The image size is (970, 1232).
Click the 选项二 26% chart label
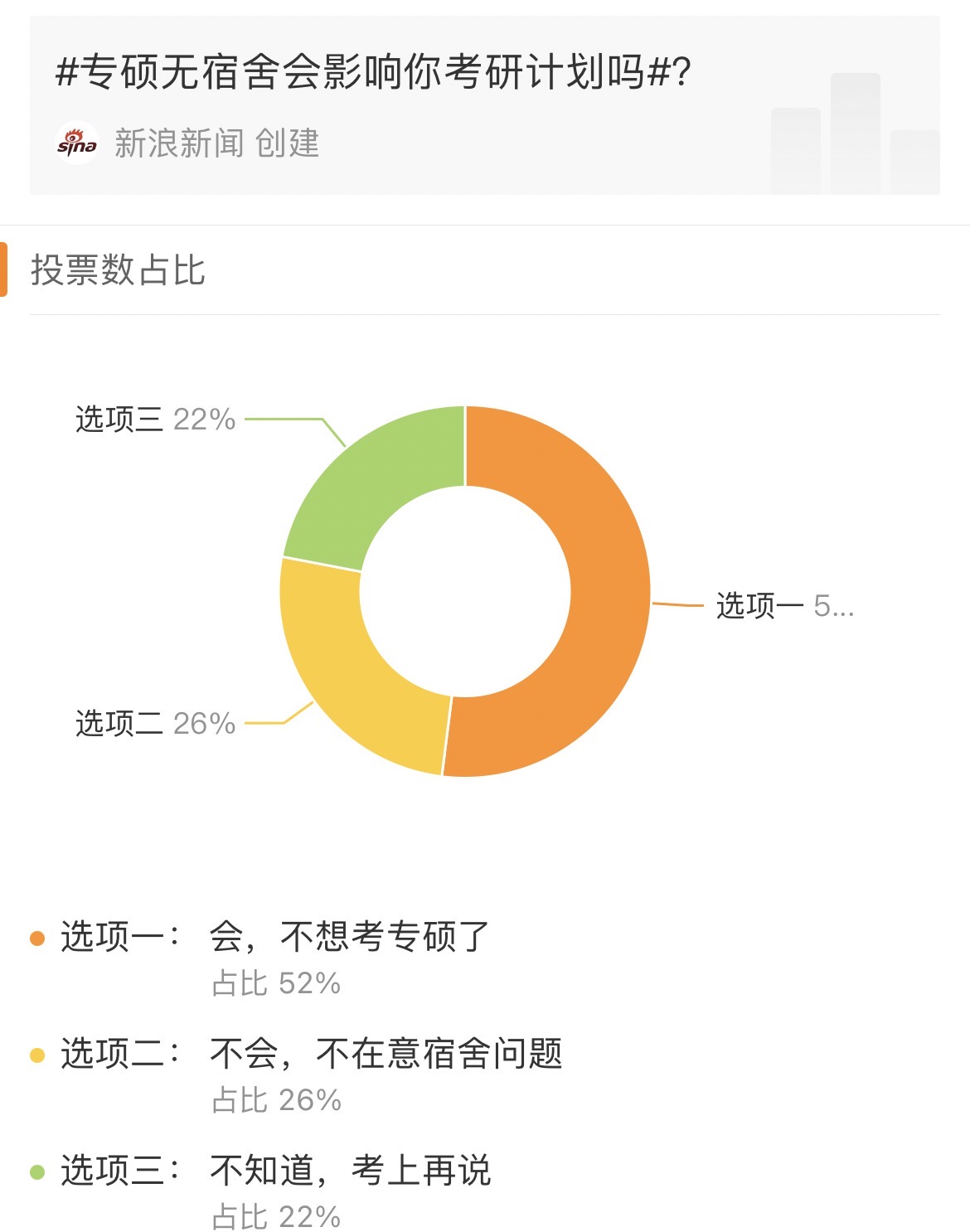155,724
